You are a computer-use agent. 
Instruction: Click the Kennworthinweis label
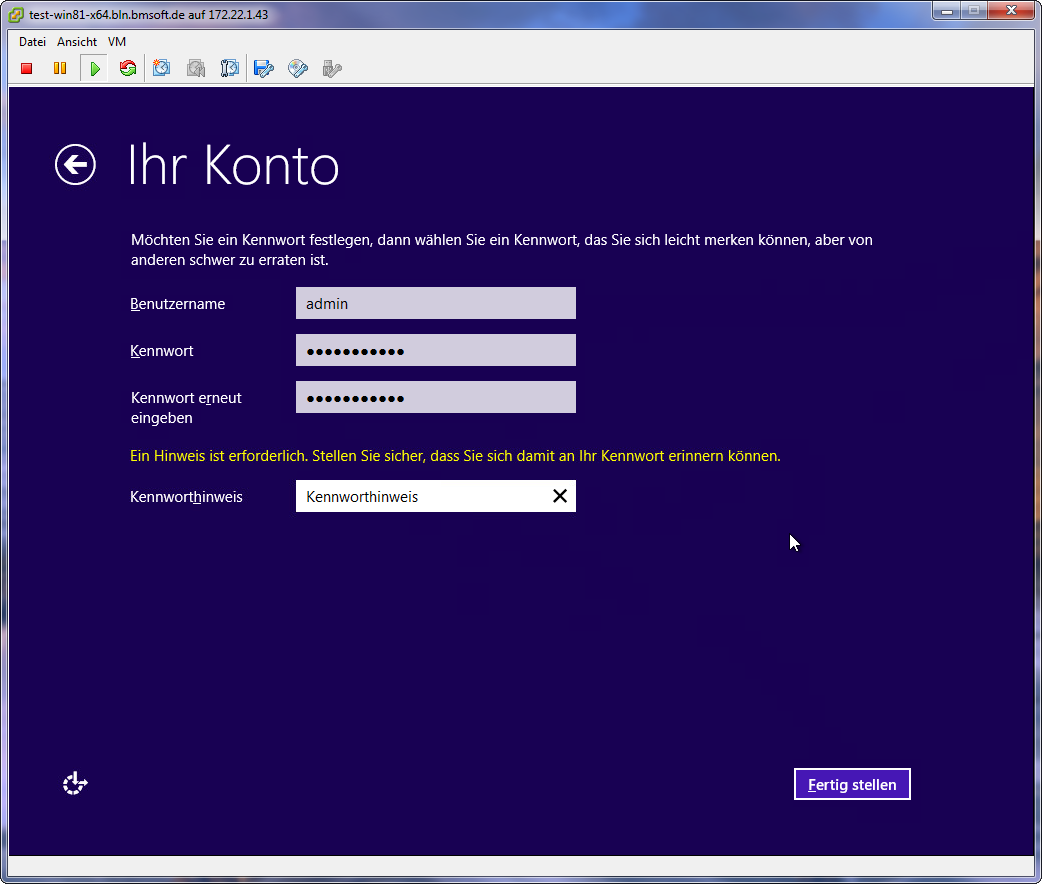tap(186, 497)
